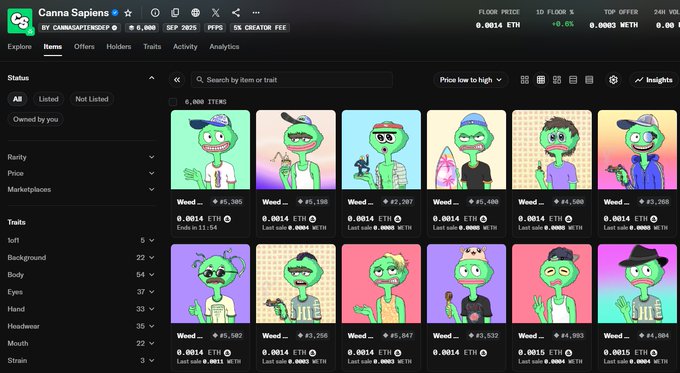The width and height of the screenshot is (680, 373).
Task: Select the Not Listed status filter
Action: tap(92, 99)
